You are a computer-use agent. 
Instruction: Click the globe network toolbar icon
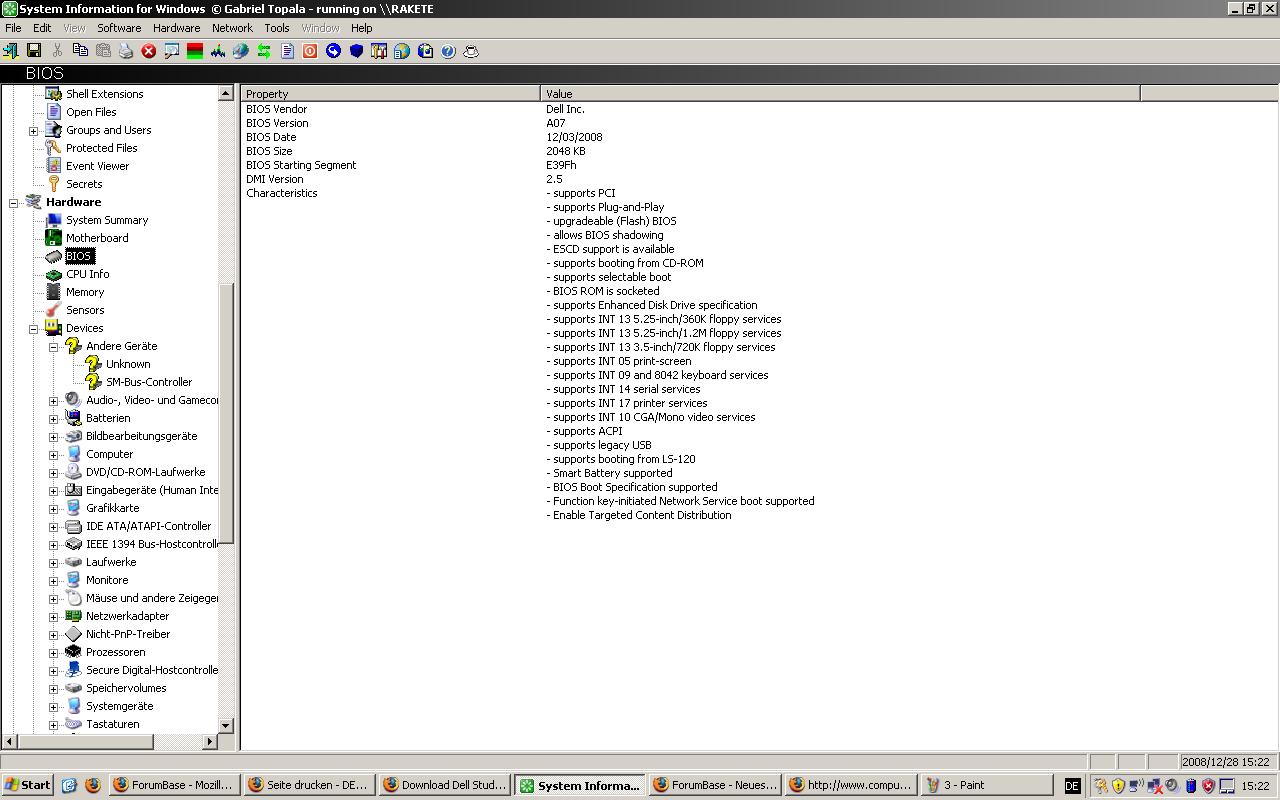pos(241,51)
